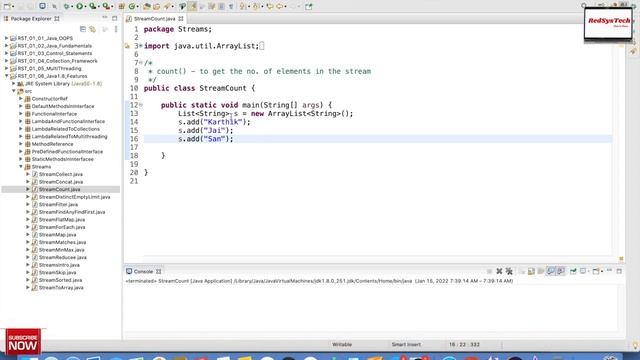Close the Console view tab
This screenshot has height=360, width=640.
159,271
